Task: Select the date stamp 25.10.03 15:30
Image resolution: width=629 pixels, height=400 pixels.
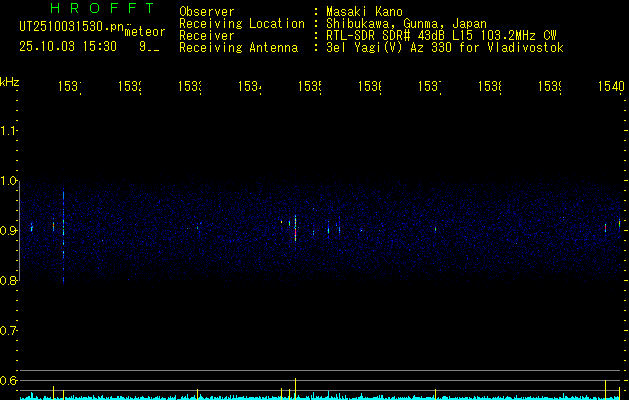Action: point(68,47)
